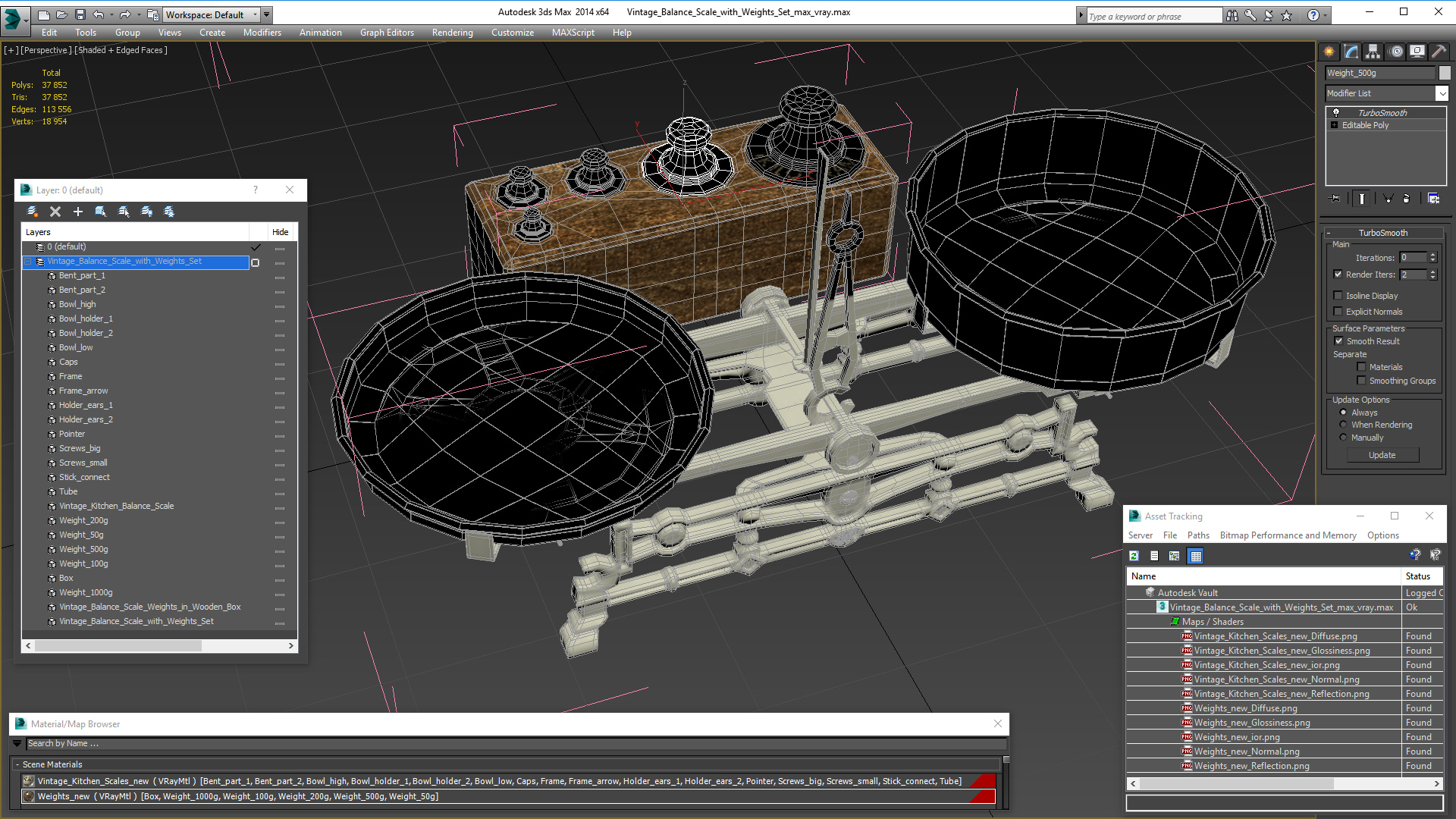Click Tree View icon in Asset Tracking

pyautogui.click(x=1174, y=556)
